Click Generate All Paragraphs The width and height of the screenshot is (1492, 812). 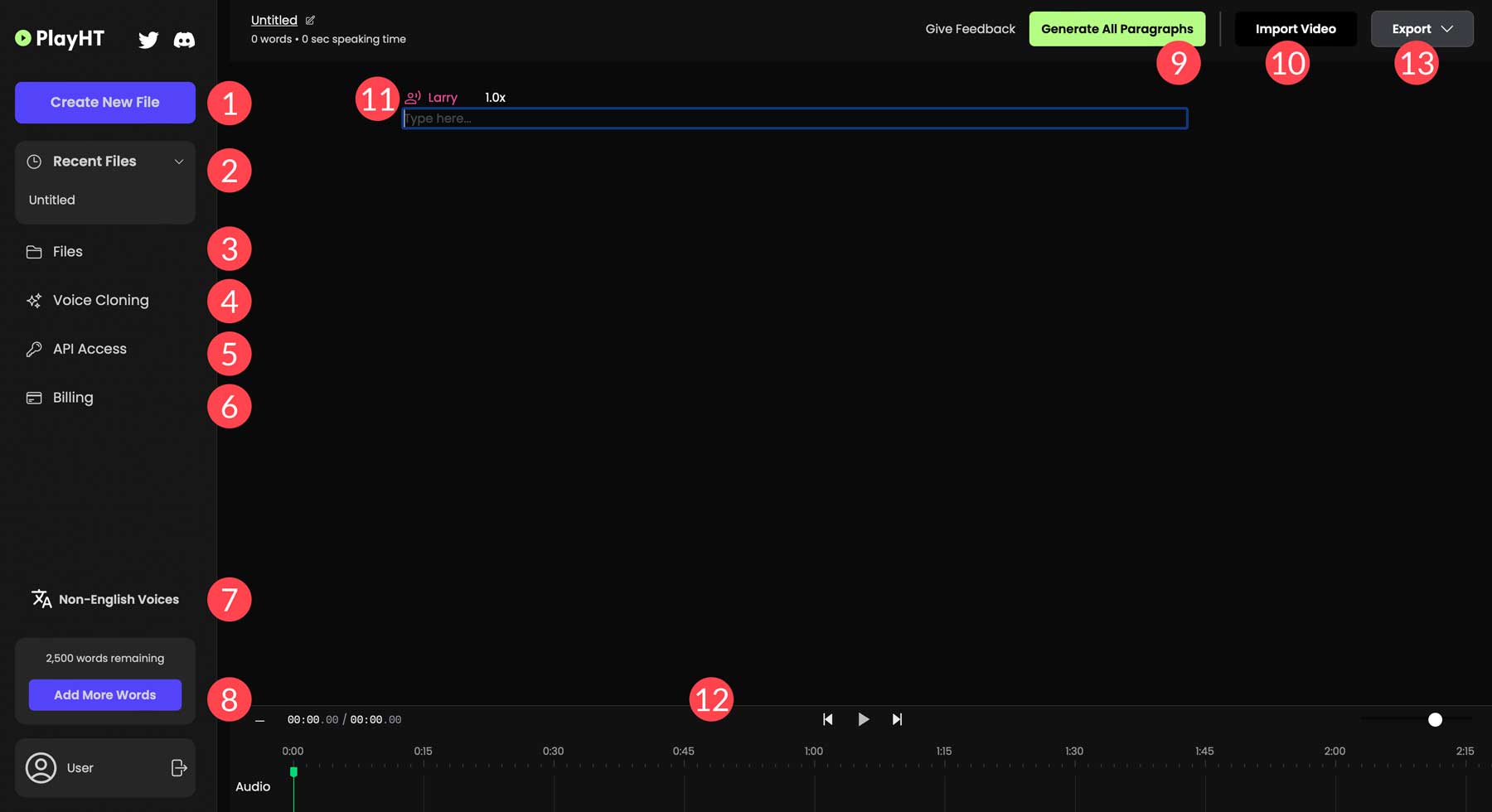click(1117, 28)
